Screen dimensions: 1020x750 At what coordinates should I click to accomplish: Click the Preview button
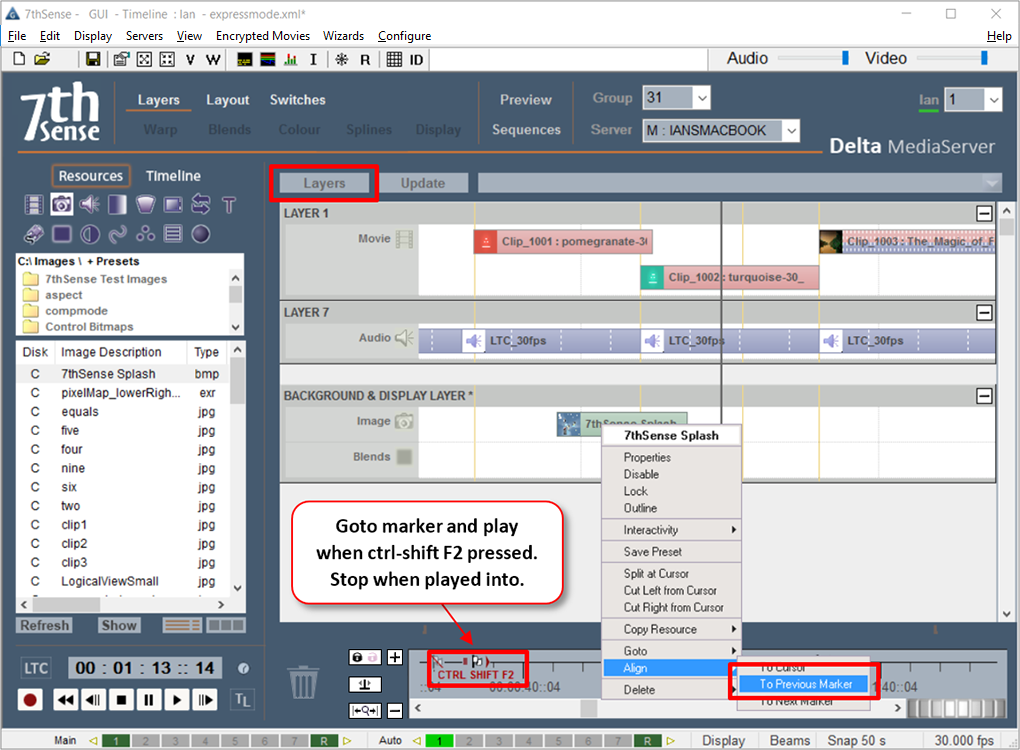click(526, 100)
